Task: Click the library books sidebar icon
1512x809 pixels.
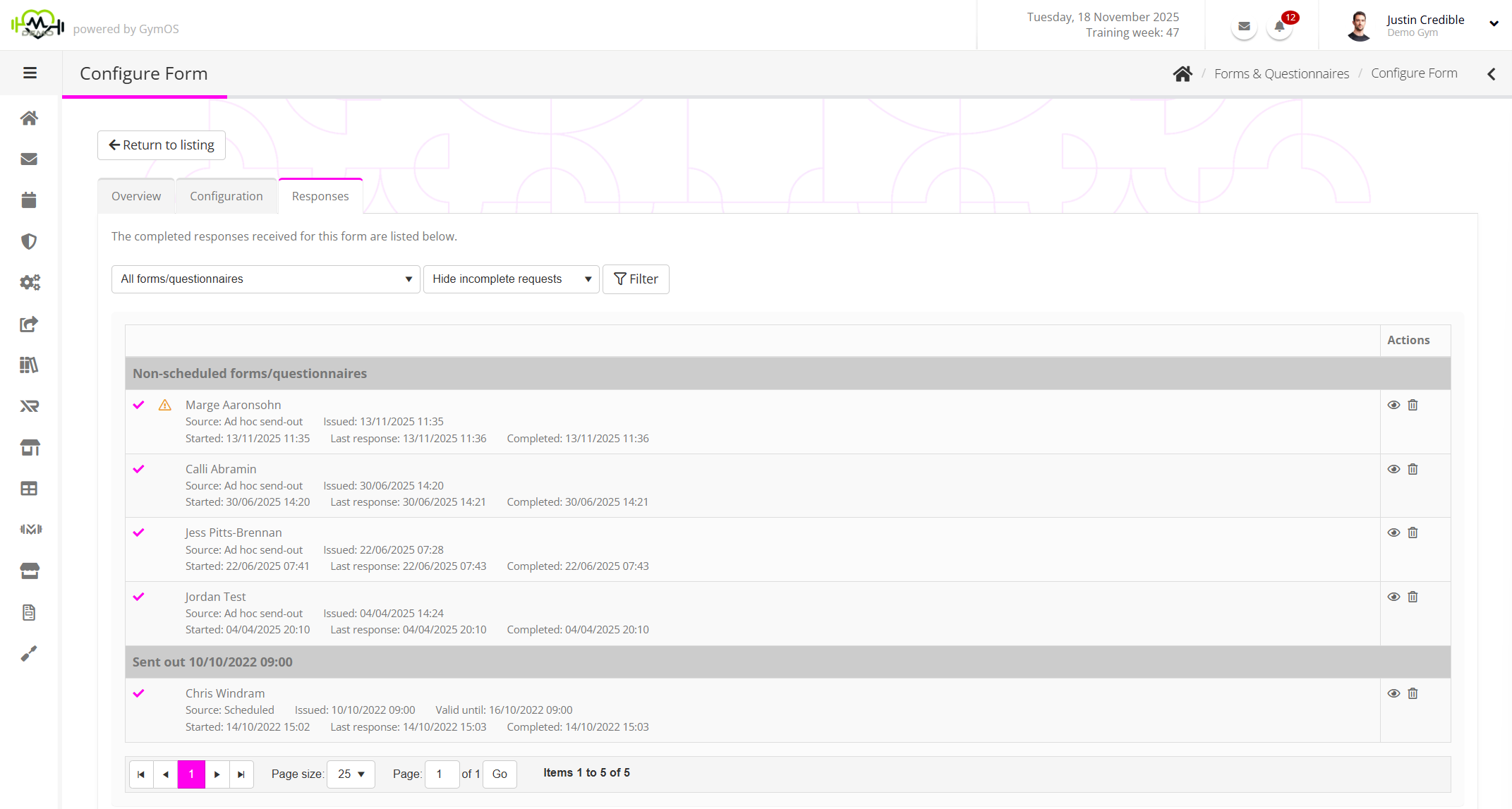Action: [x=29, y=365]
